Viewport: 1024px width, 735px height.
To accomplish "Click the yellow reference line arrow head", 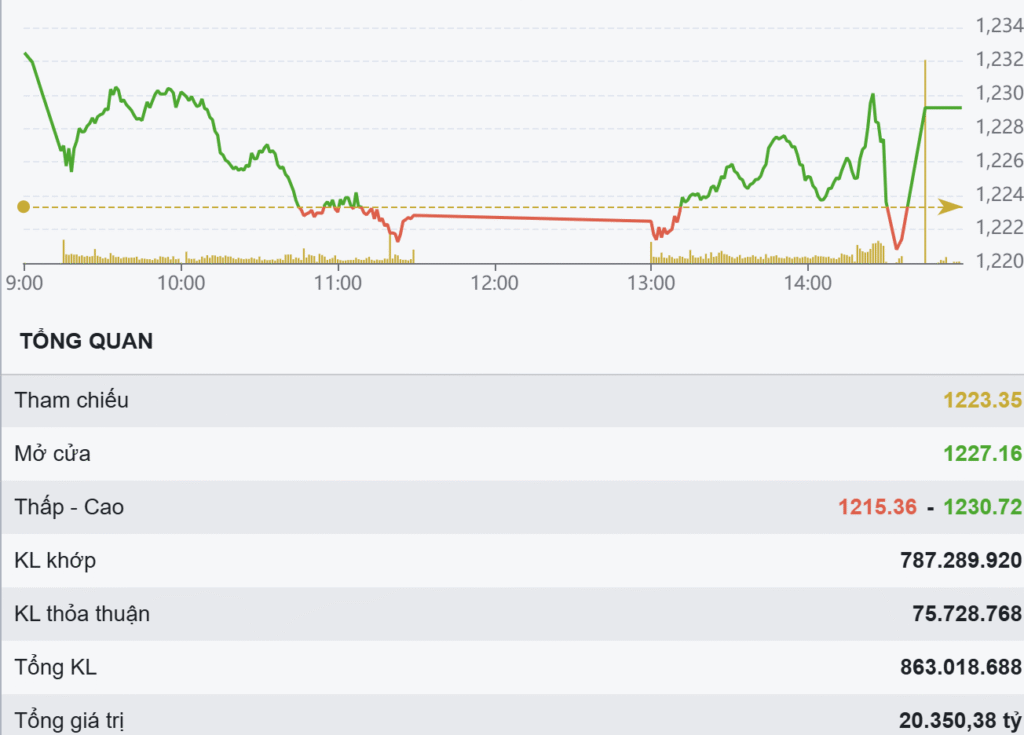I will click(953, 207).
